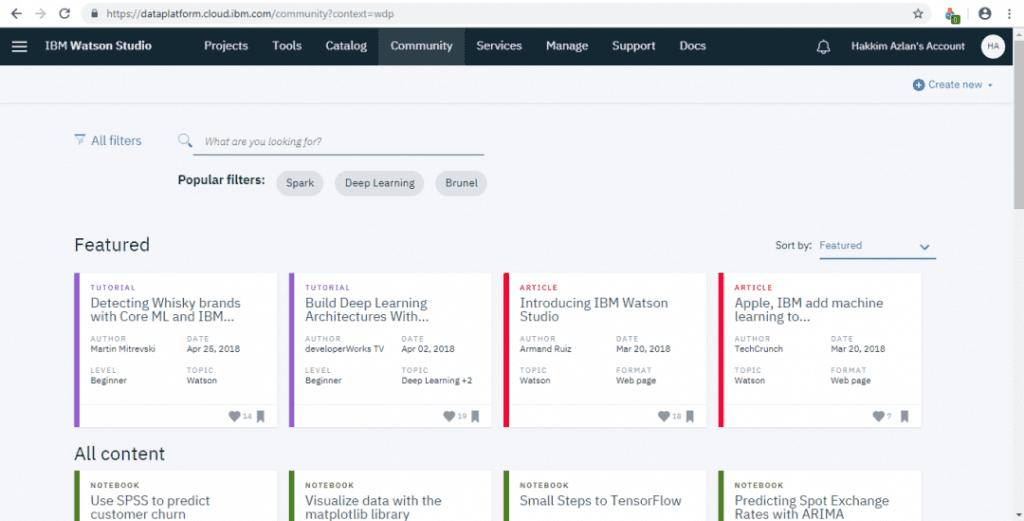Image resolution: width=1024 pixels, height=521 pixels.
Task: Click the search magnifier icon
Action: tap(185, 140)
